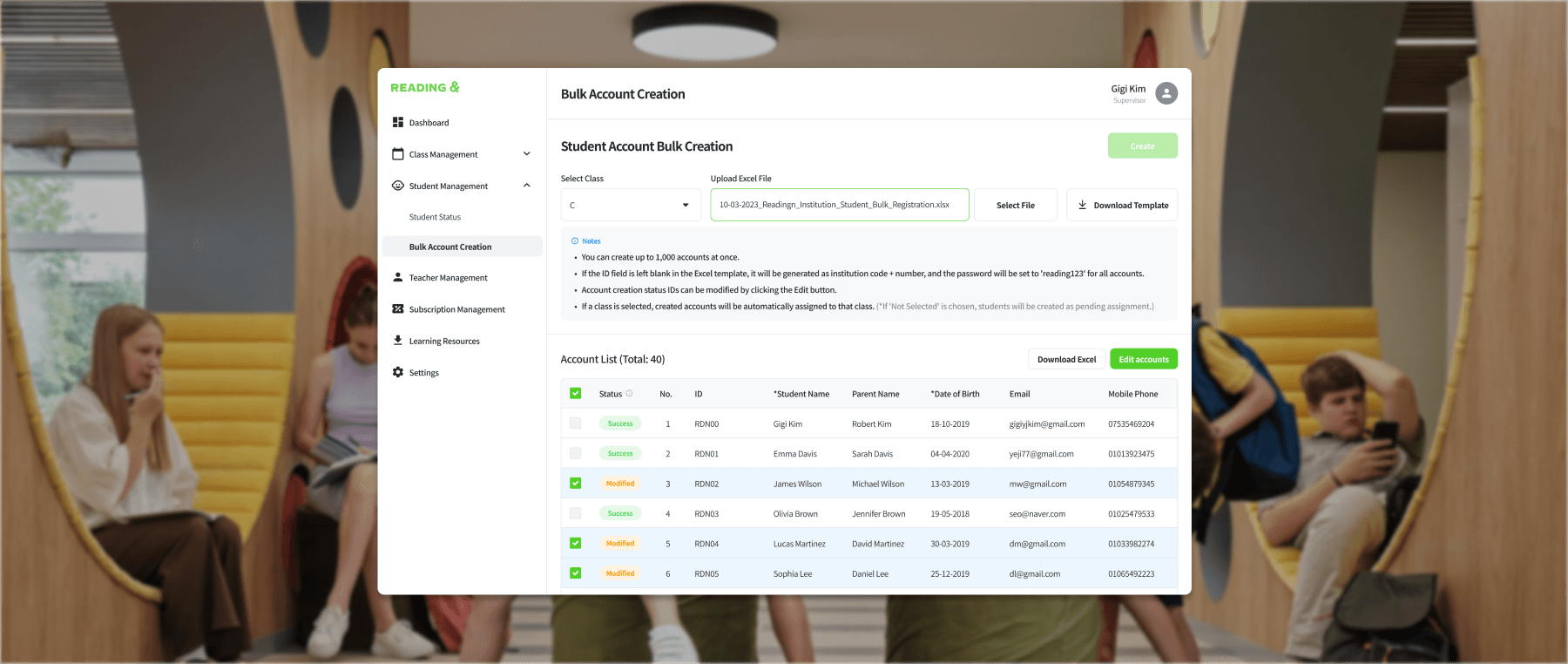Screen dimensions: 1568x664
Task: Open Learning Resources page
Action: pyautogui.click(x=444, y=341)
